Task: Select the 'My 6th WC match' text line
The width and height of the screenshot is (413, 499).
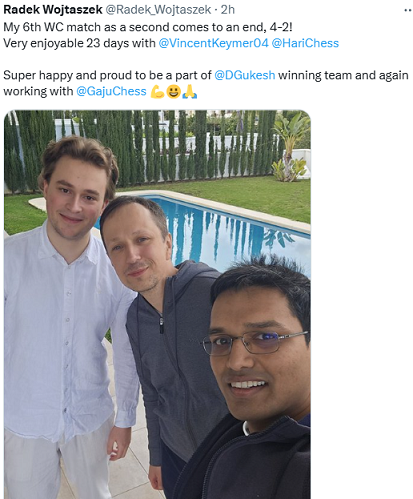Action: [x=148, y=27]
